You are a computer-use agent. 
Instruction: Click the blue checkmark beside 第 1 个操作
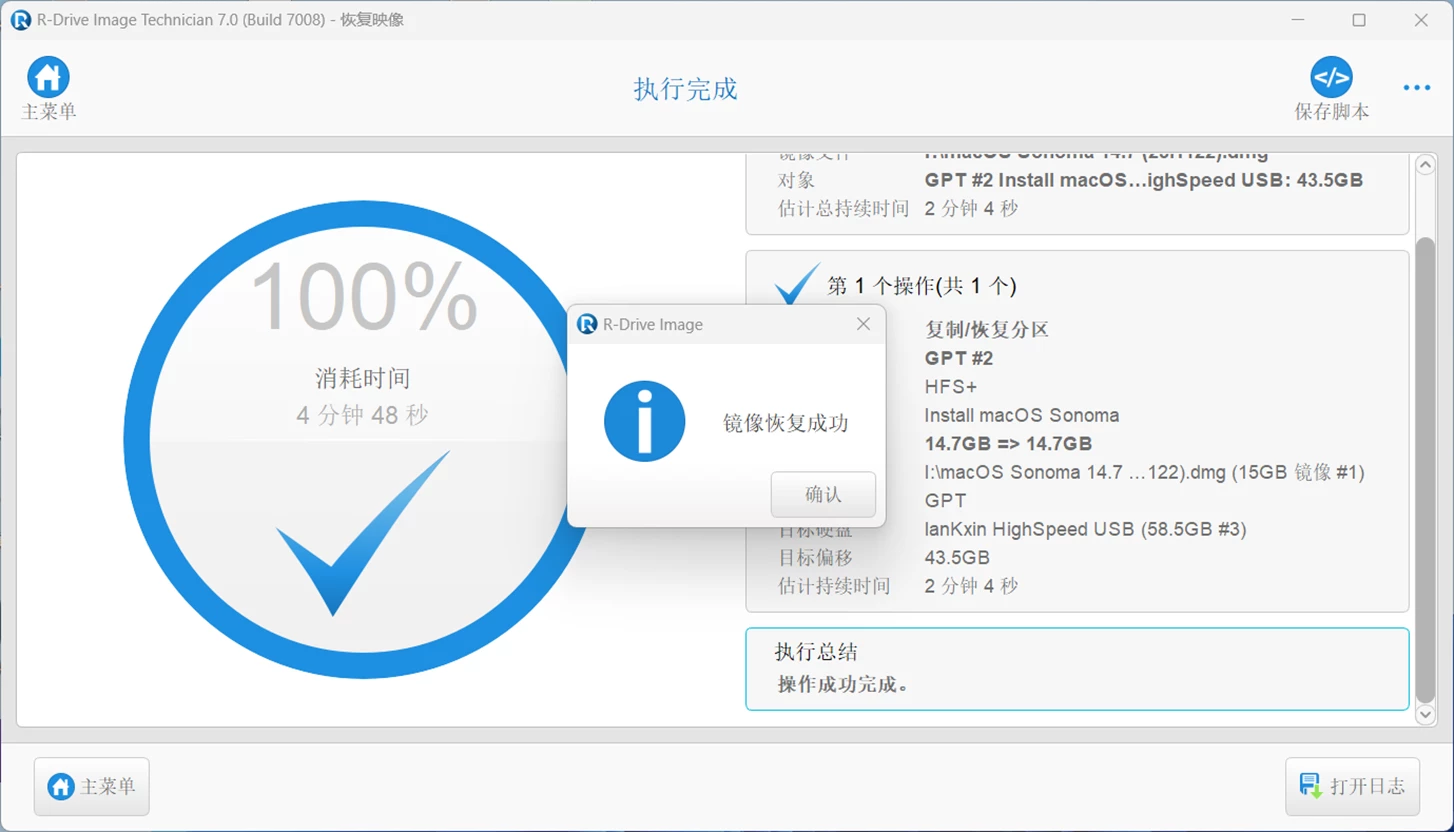pos(797,285)
